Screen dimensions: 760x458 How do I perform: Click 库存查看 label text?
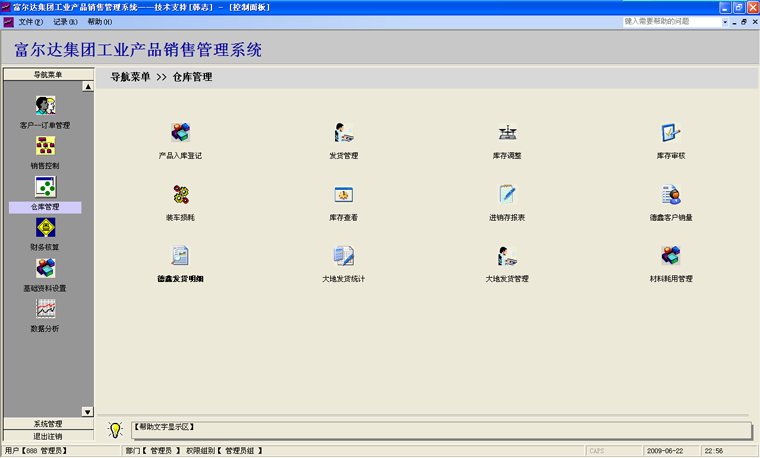click(x=344, y=218)
